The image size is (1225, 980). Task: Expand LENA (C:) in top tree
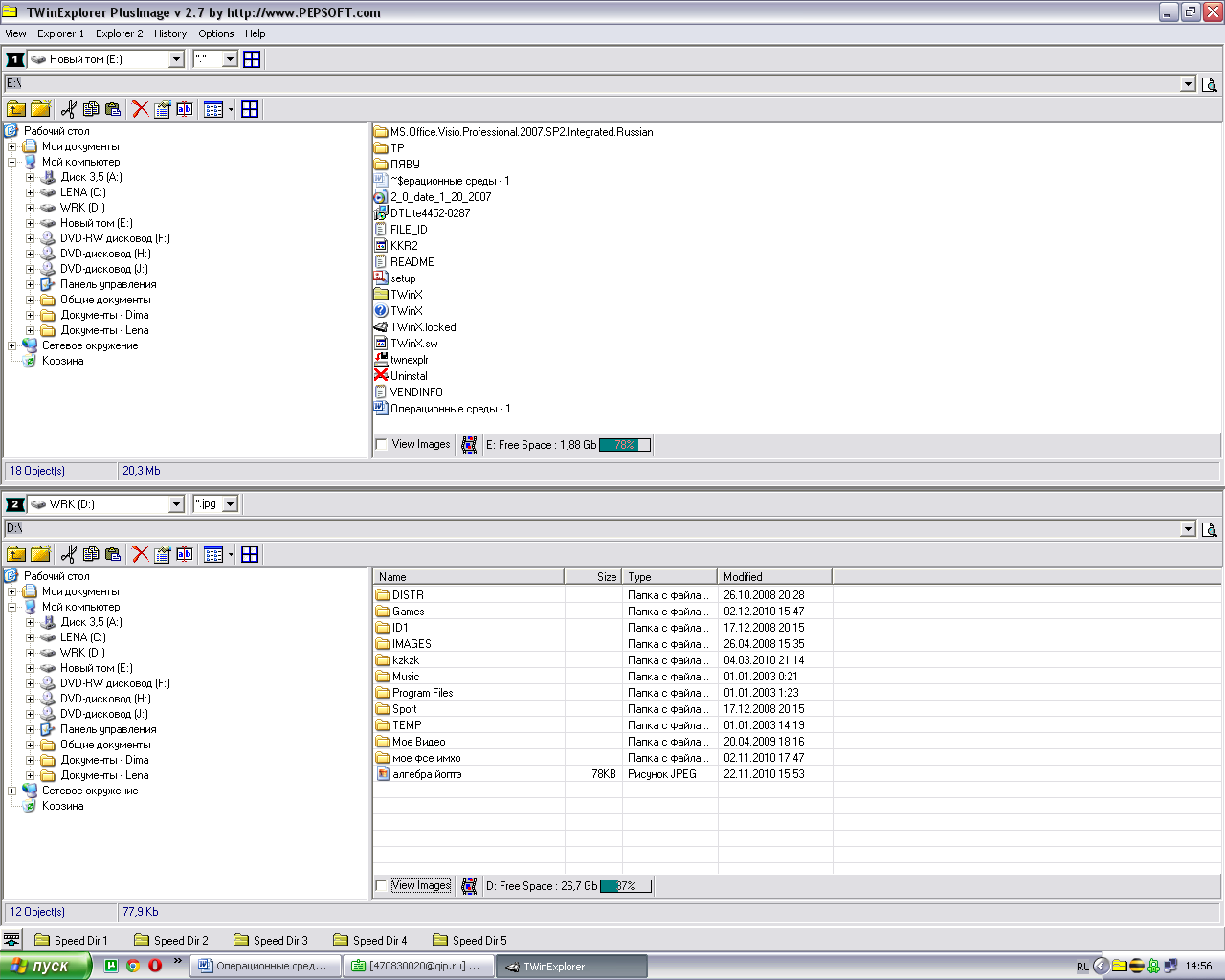click(x=30, y=192)
